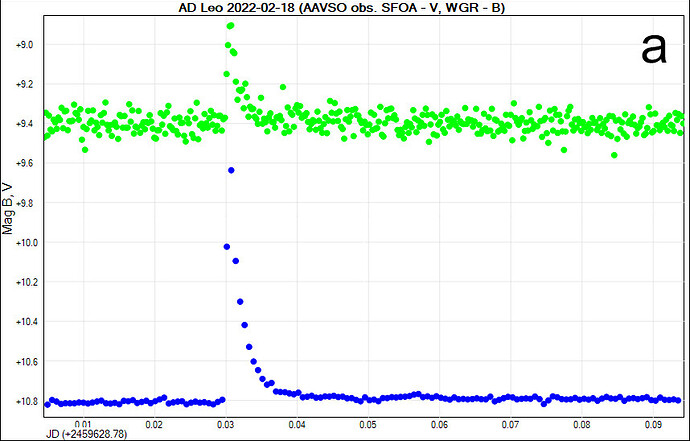690x441 pixels.
Task: Click the +10.0 y-axis tick label
Action: tap(24, 243)
